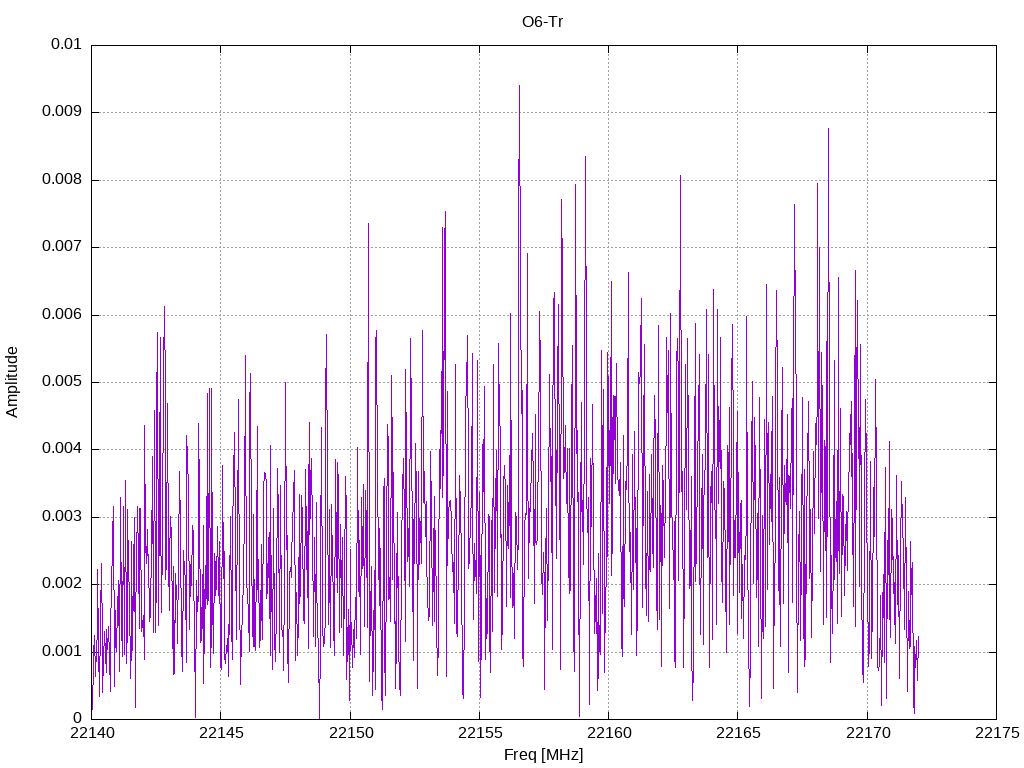Click the 22145 x-axis tick label

pos(221,733)
